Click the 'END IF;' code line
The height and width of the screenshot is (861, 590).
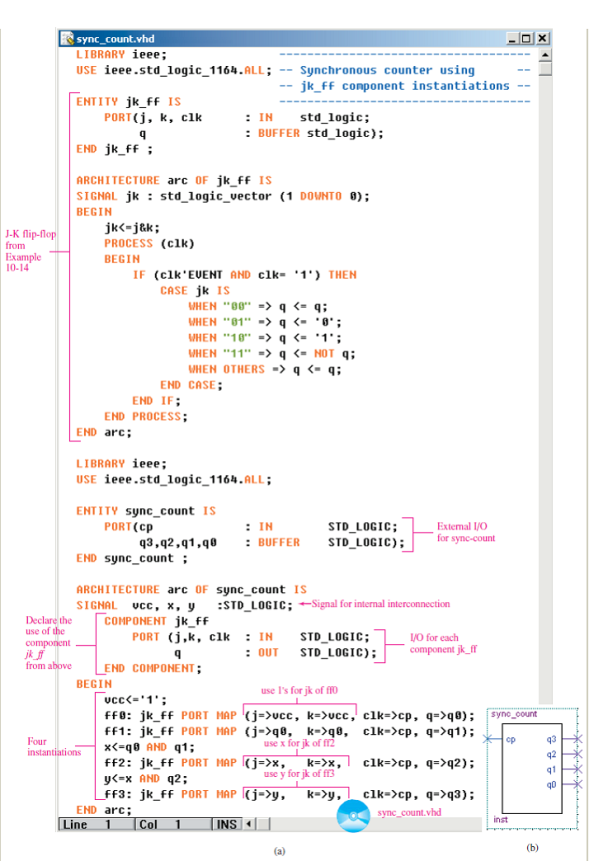[157, 401]
